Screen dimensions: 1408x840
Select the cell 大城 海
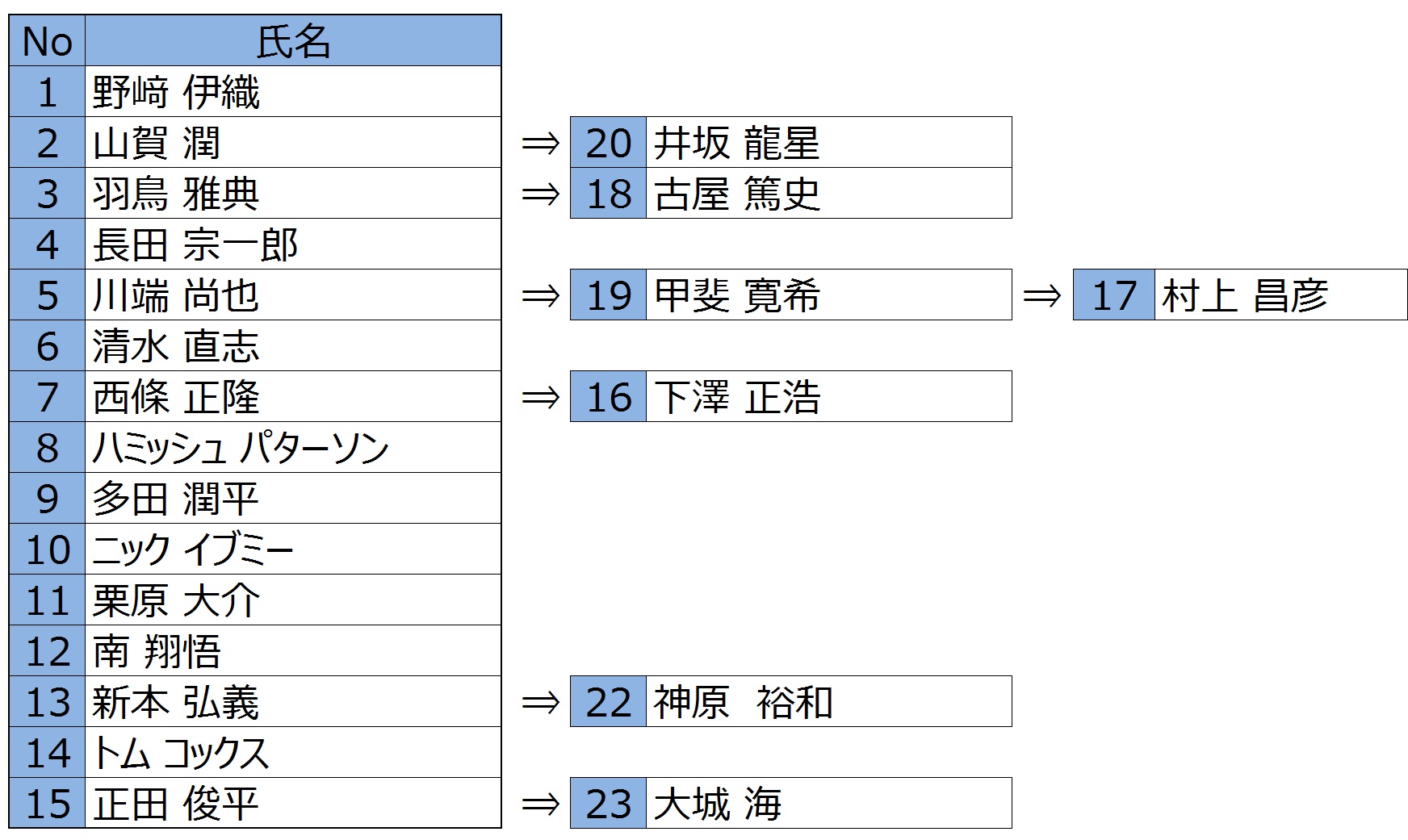pos(828,804)
